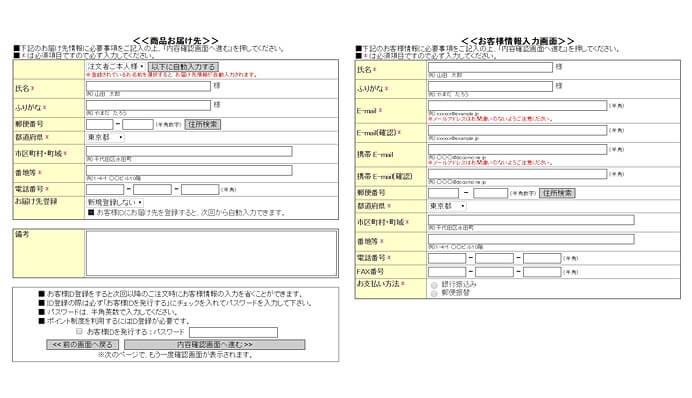
Task: Focus 番地等 field in お客様情報入力 form
Action: [531, 239]
